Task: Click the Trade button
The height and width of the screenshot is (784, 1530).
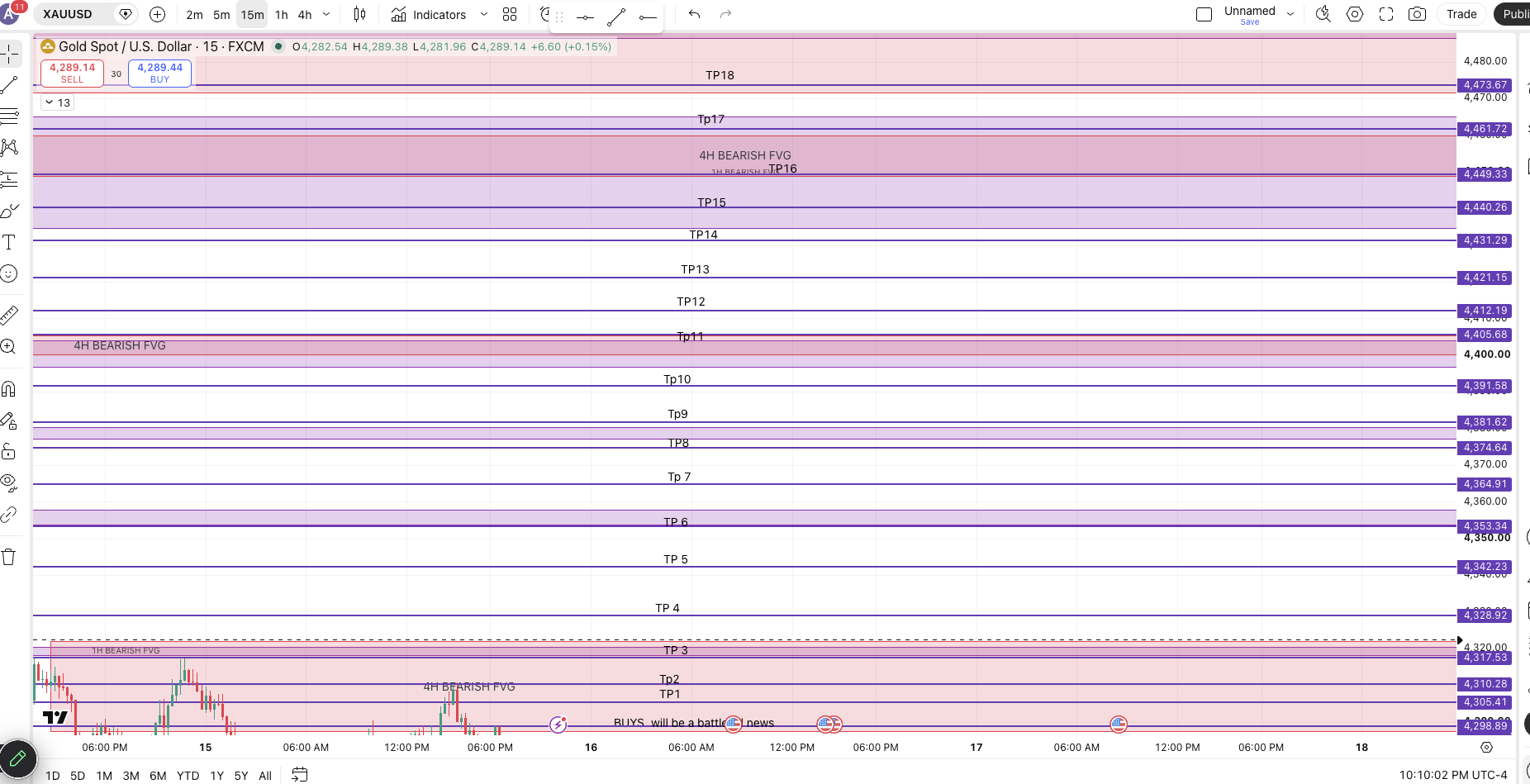Action: 1461,14
